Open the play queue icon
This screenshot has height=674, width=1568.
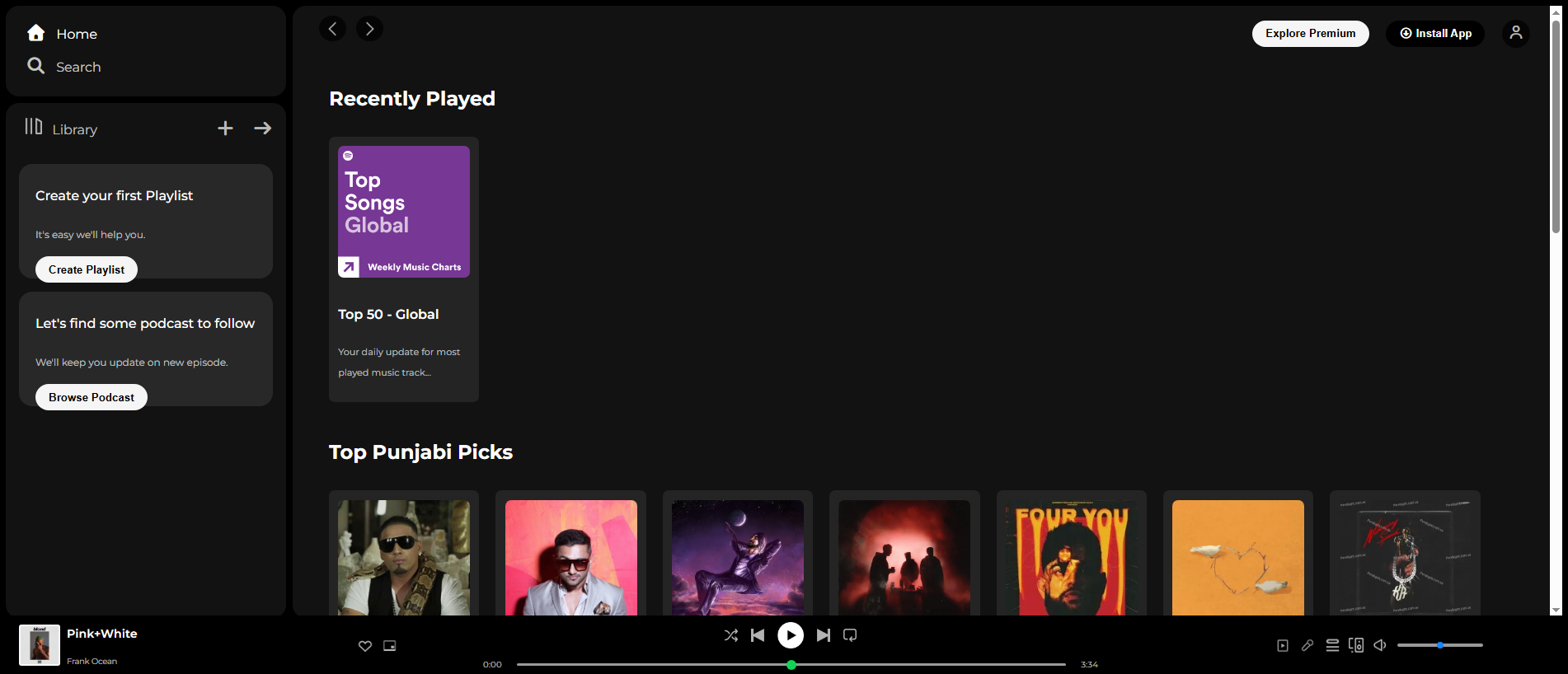click(x=1332, y=646)
